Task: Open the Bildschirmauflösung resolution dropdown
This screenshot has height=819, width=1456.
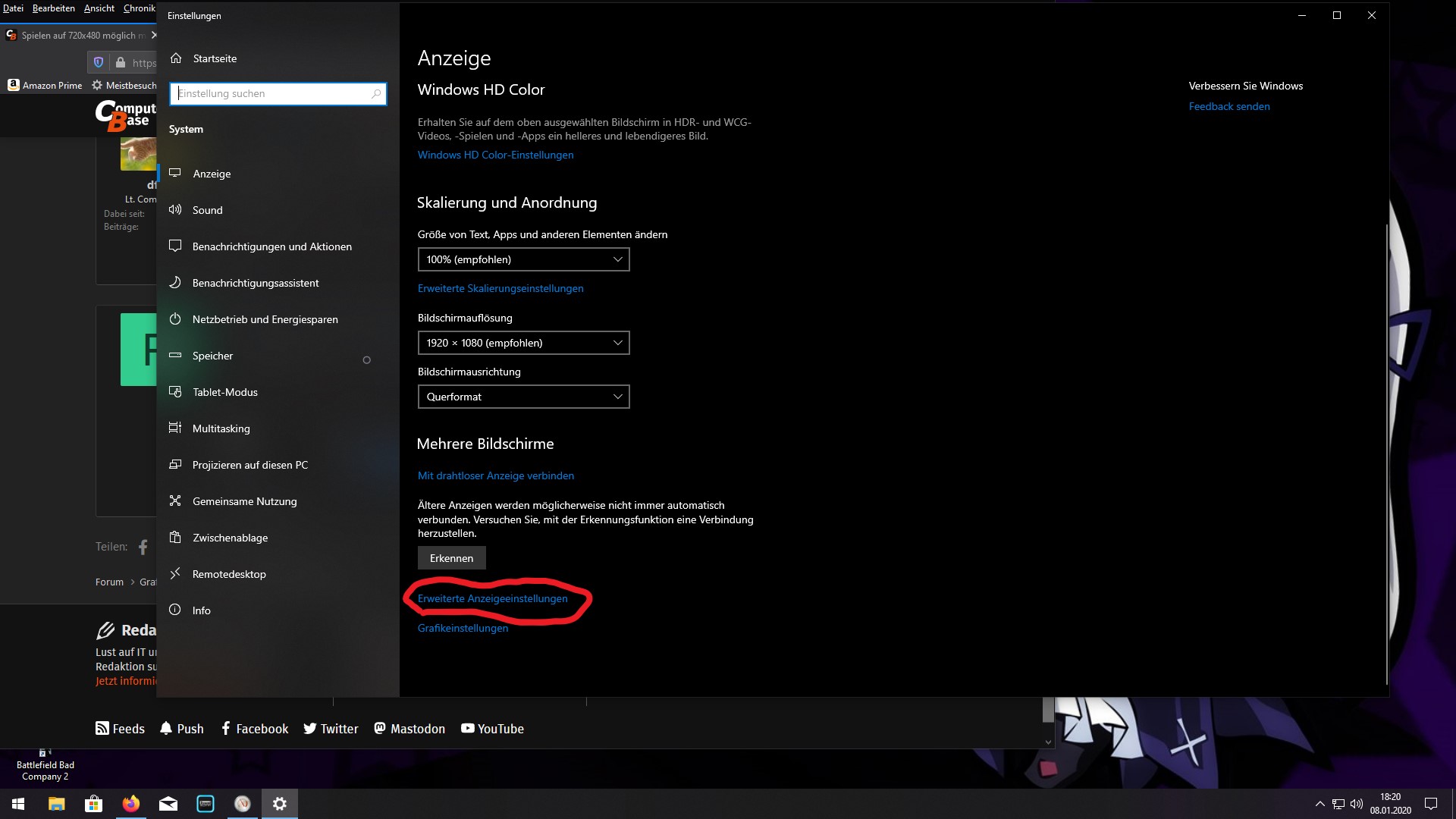Action: click(x=523, y=343)
